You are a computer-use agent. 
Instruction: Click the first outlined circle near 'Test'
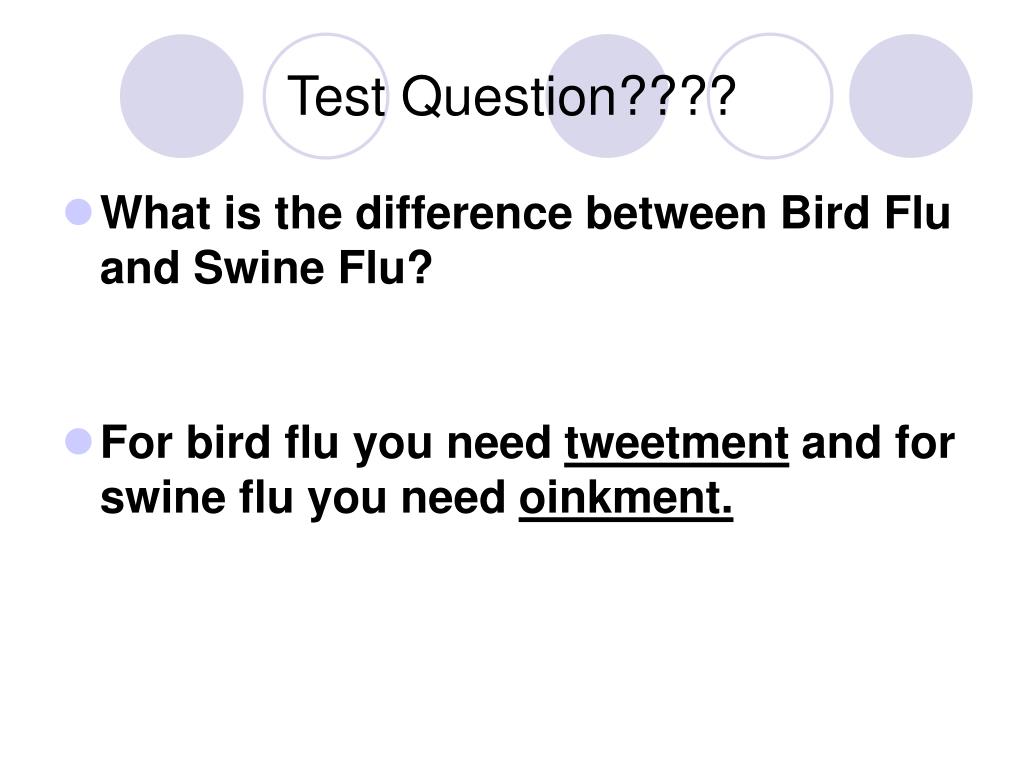pyautogui.click(x=325, y=96)
